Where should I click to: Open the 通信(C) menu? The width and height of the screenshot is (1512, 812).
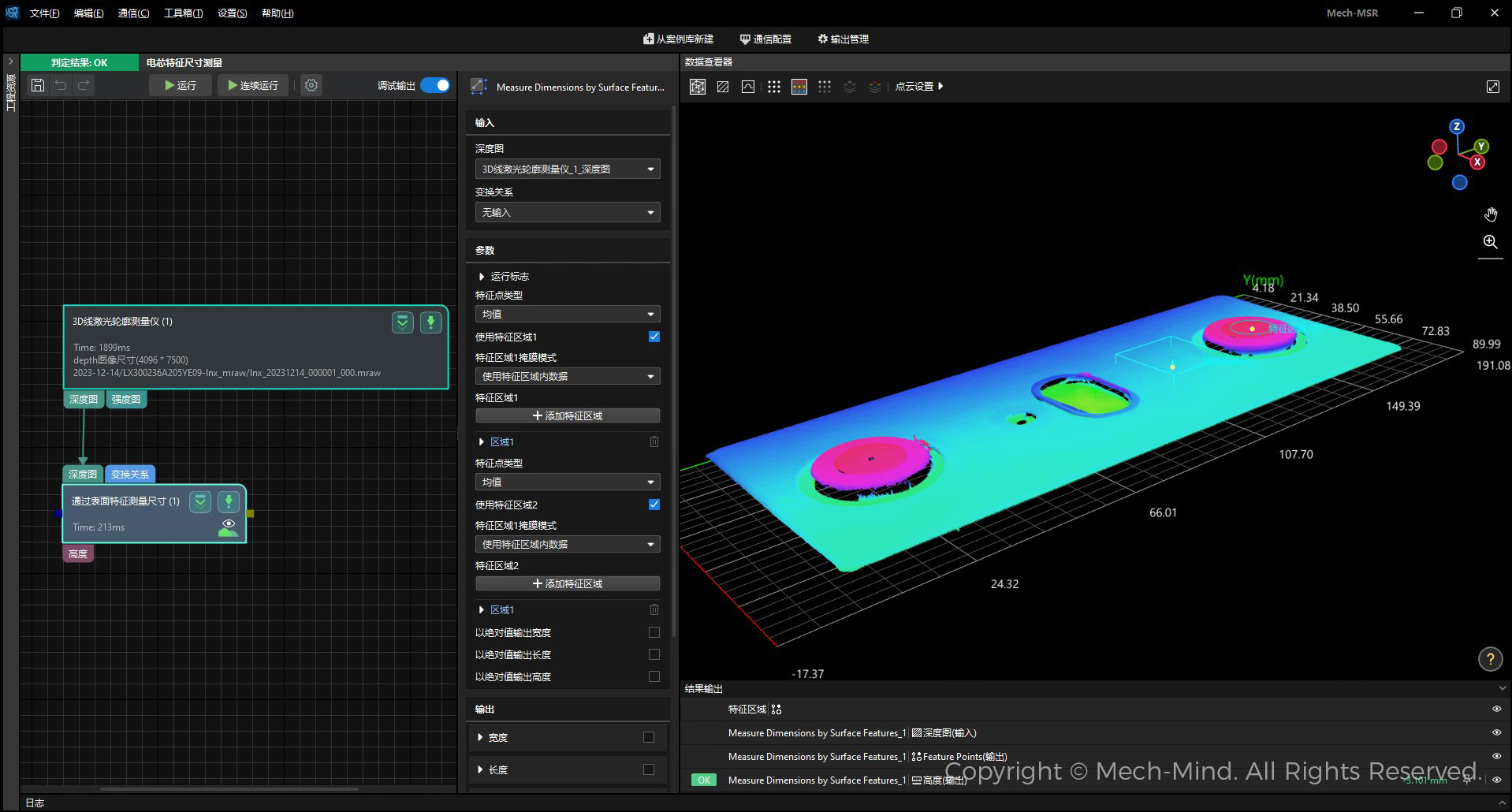[x=133, y=13]
